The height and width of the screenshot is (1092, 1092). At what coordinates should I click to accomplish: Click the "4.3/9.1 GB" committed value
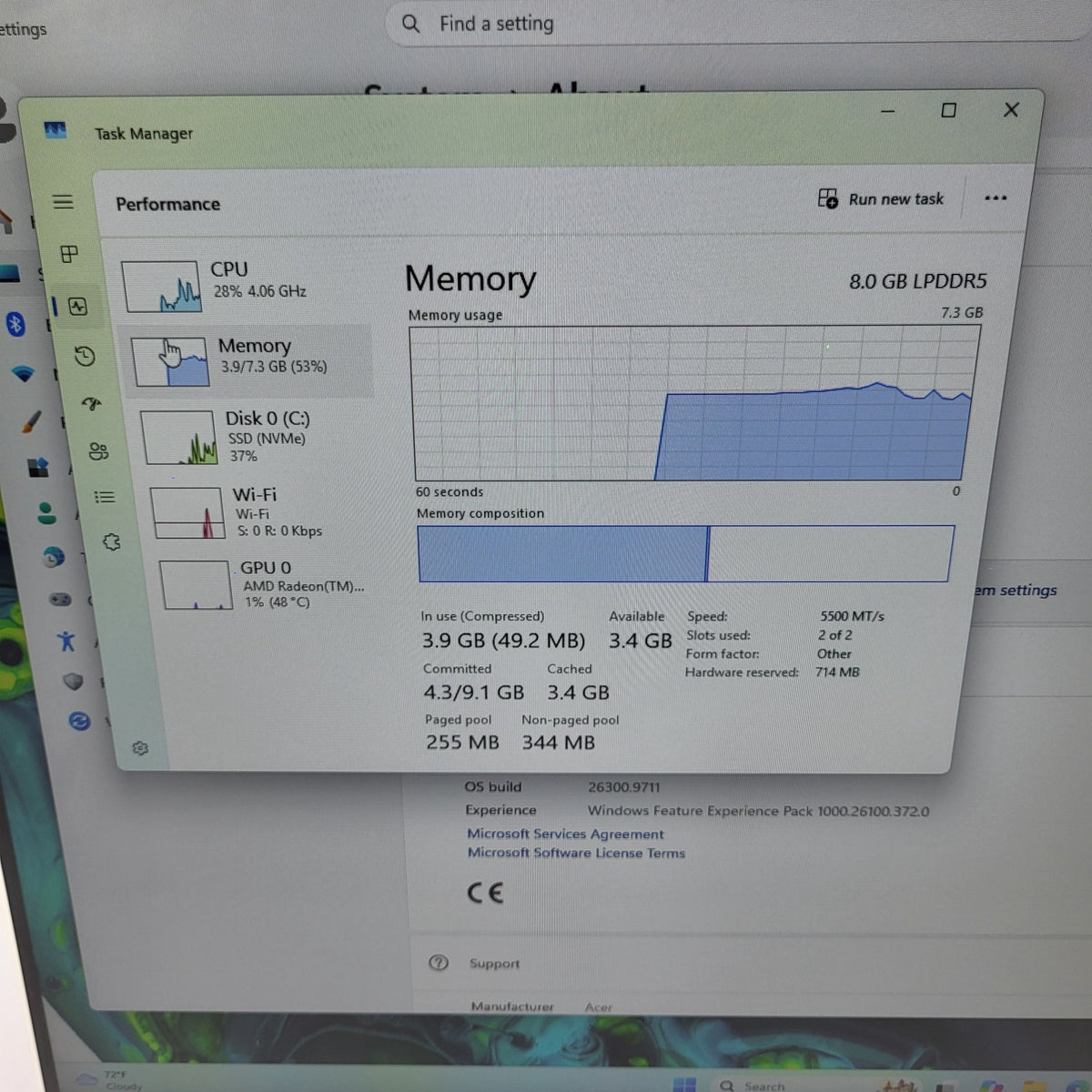click(x=473, y=693)
